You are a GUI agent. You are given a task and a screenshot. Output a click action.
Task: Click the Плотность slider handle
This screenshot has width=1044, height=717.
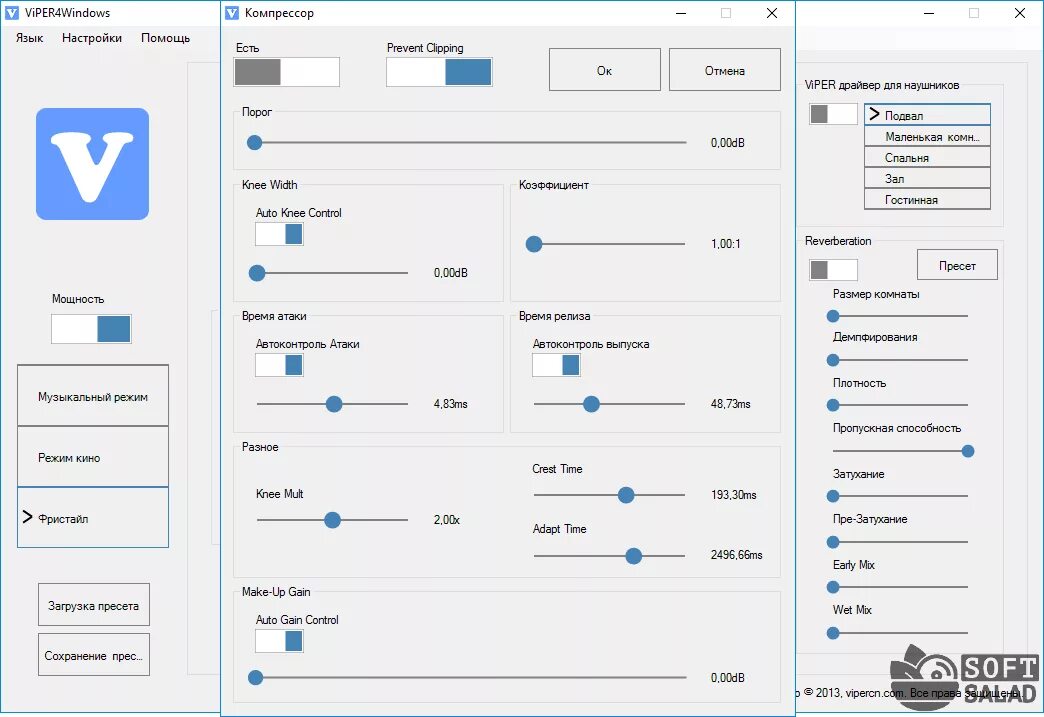pyautogui.click(x=833, y=405)
